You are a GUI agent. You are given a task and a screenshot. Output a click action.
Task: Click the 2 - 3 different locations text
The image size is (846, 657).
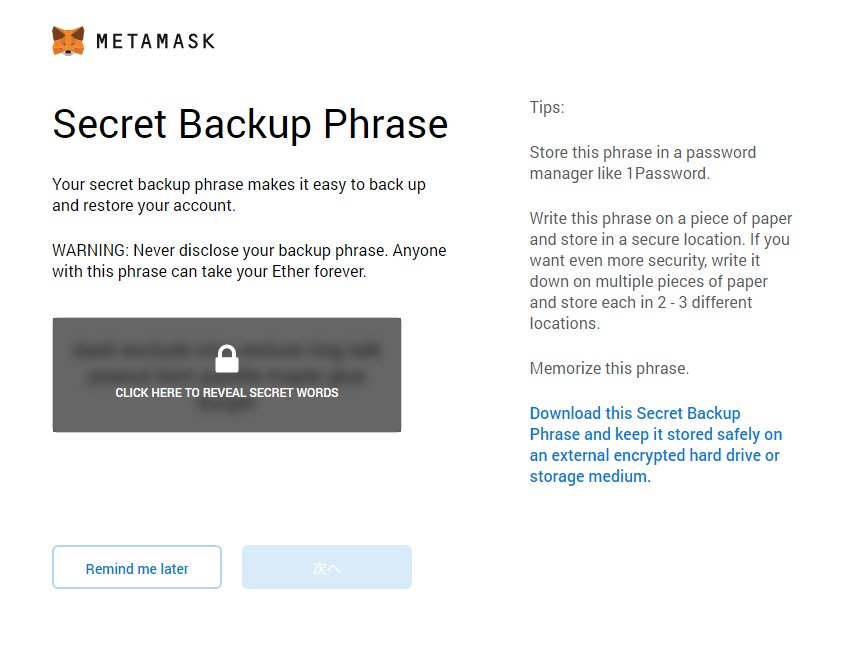[660, 302]
